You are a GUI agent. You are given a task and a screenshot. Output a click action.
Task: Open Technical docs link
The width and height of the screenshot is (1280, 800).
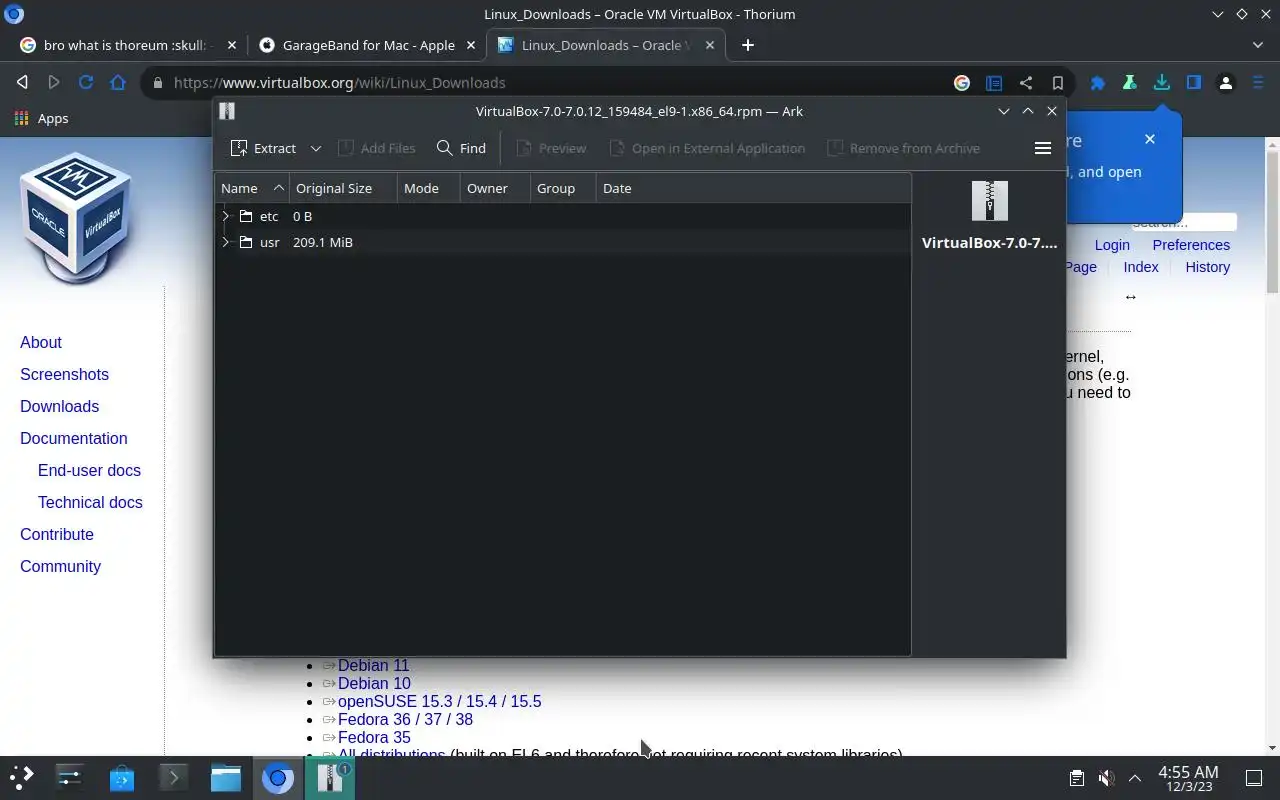pyautogui.click(x=90, y=502)
